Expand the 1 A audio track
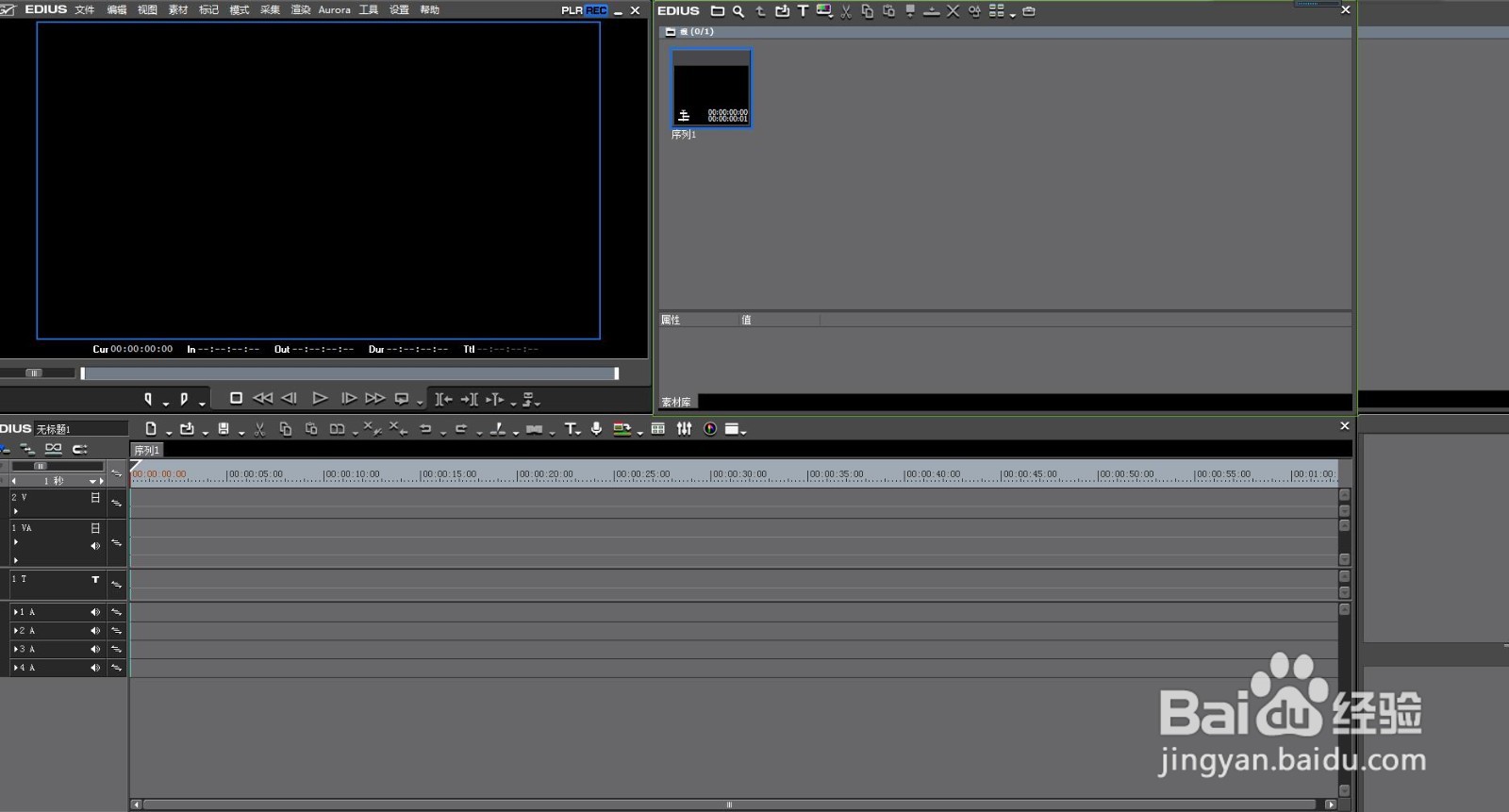The height and width of the screenshot is (812, 1509). [16, 612]
